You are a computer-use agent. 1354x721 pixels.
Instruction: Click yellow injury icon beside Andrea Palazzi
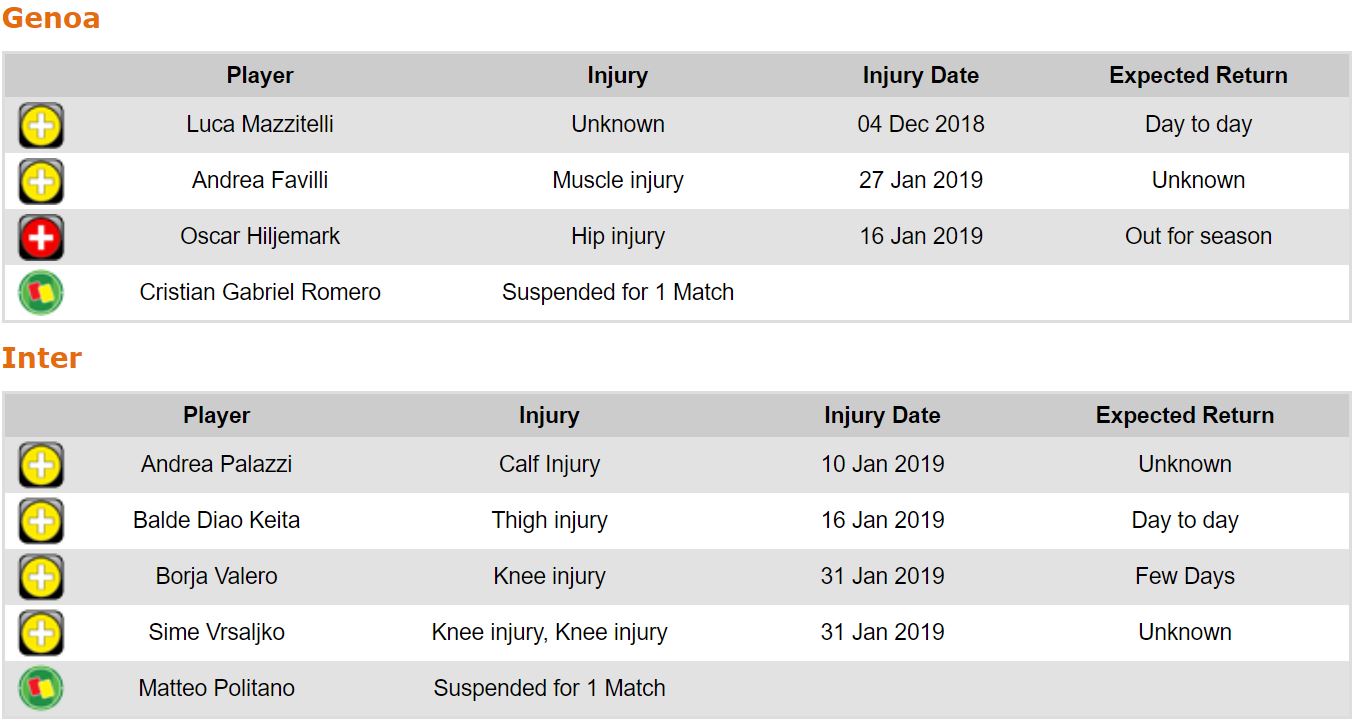point(41,465)
